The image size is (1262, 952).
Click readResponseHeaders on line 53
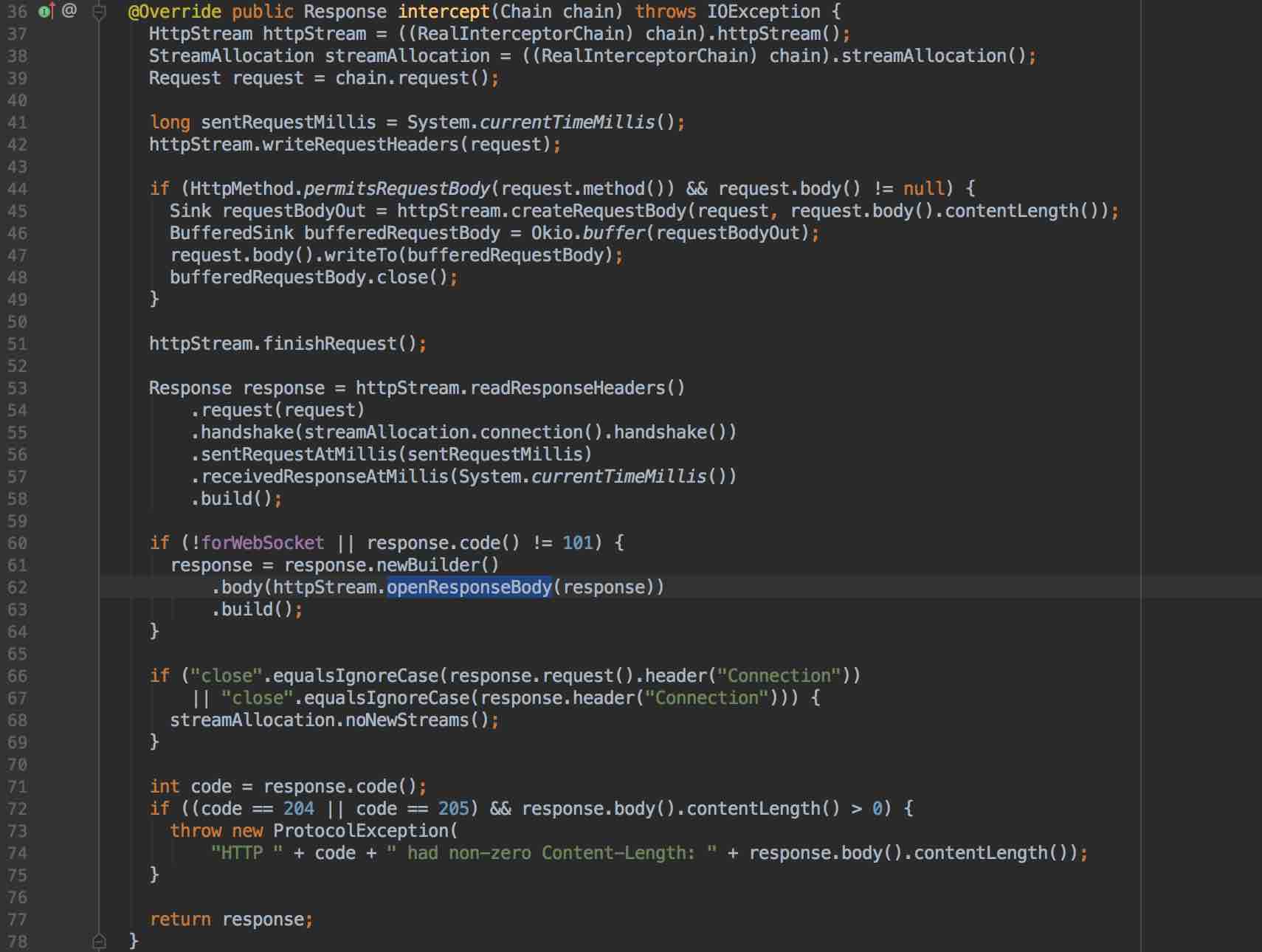[568, 388]
